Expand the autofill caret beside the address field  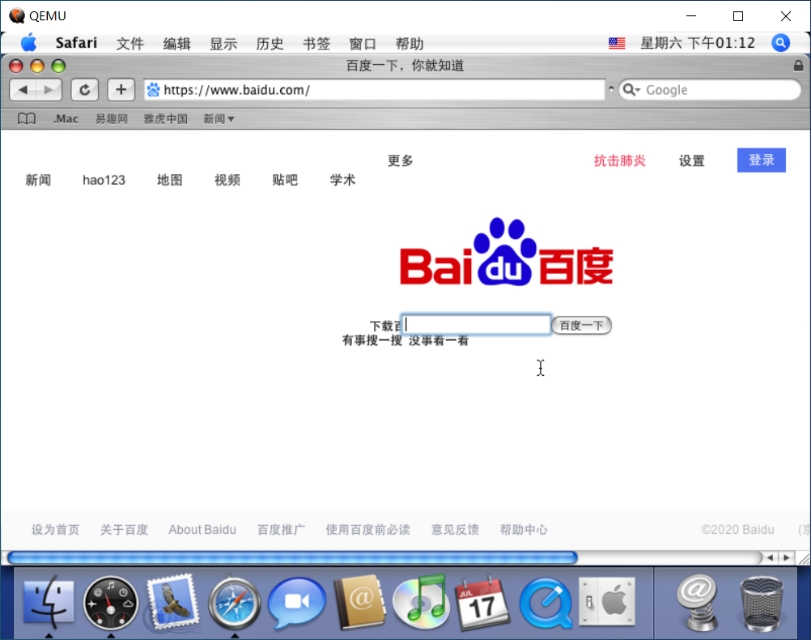pos(610,89)
